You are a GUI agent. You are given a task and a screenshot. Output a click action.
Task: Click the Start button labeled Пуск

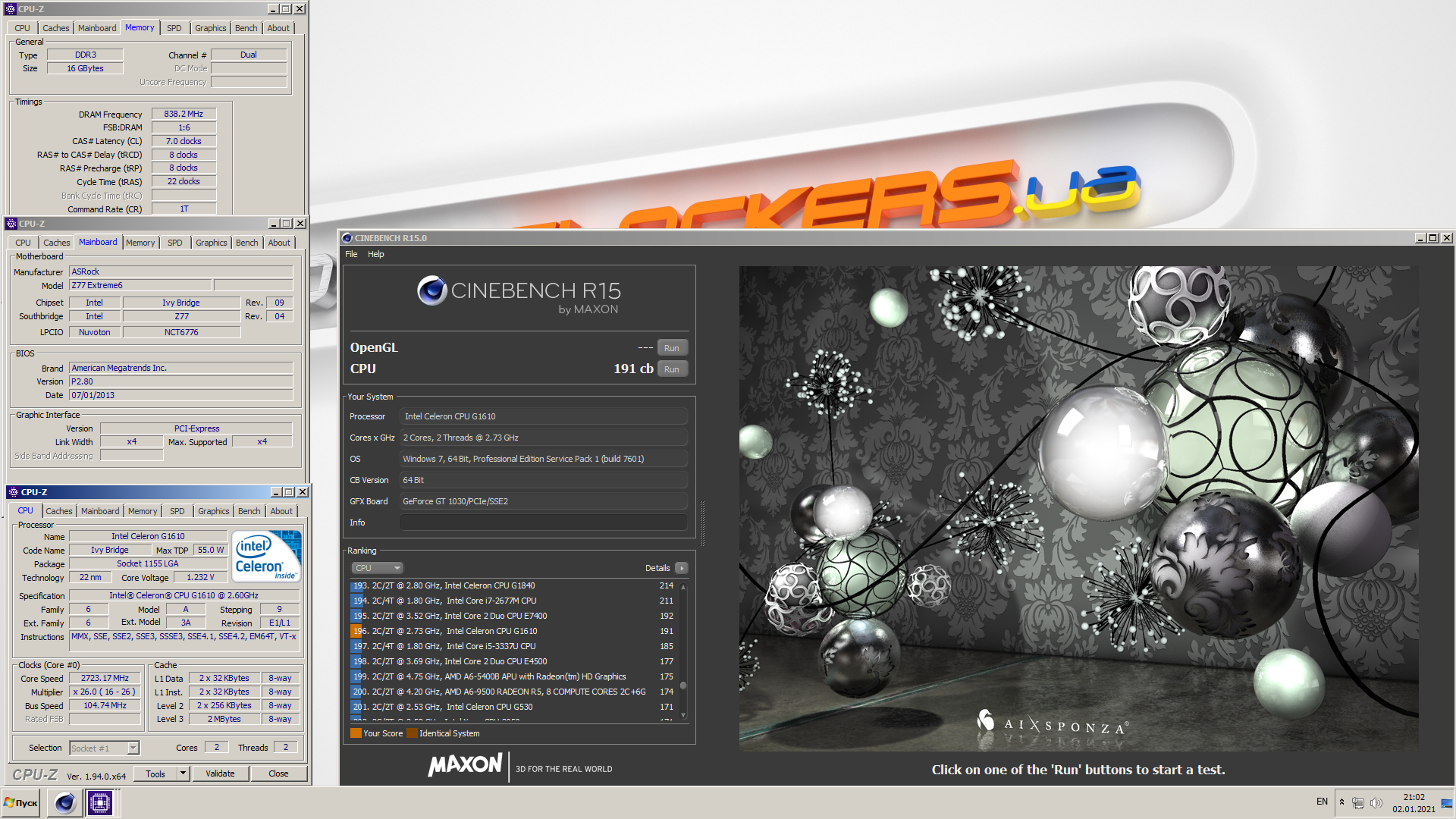tap(21, 802)
